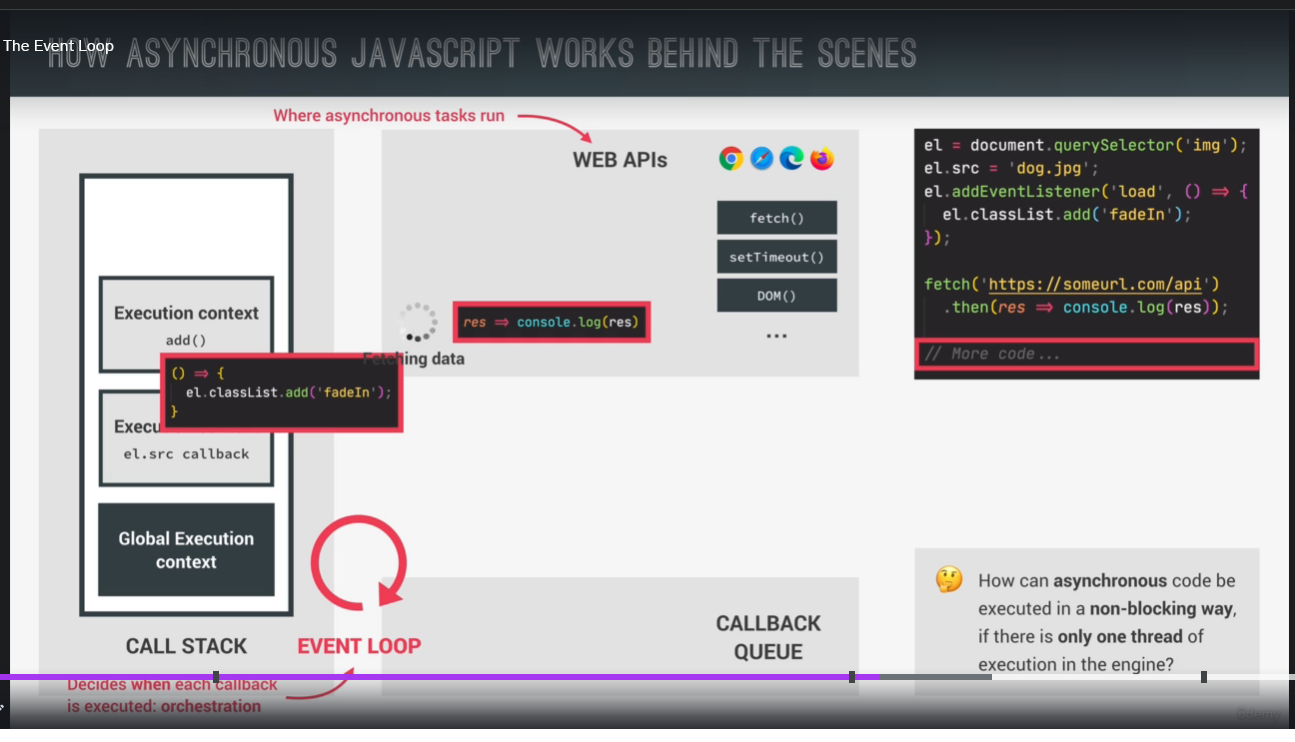
Task: Jump to the middle chapter marker on timeline
Action: pyautogui.click(x=852, y=677)
